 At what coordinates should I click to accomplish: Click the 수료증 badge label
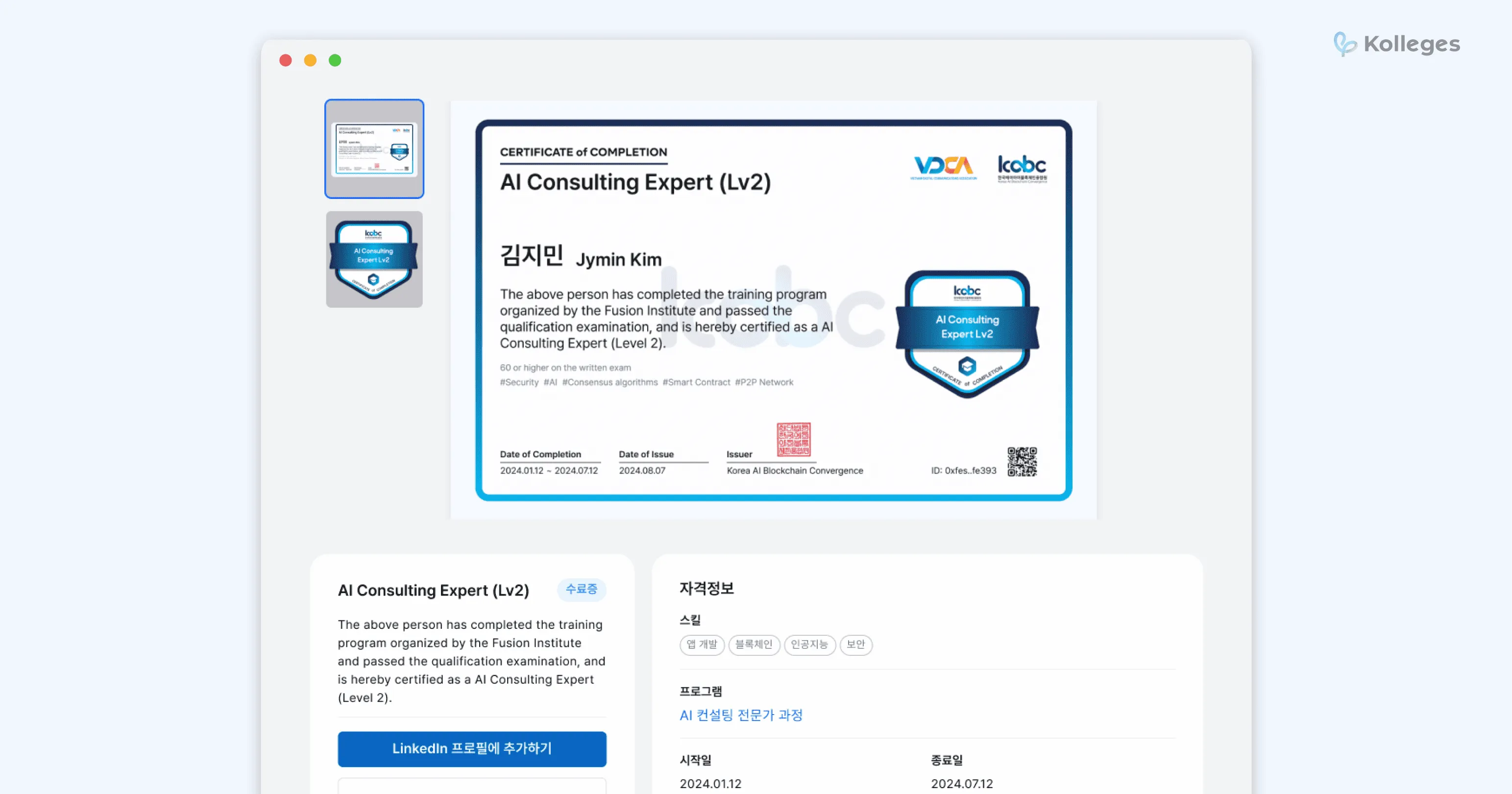coord(581,589)
